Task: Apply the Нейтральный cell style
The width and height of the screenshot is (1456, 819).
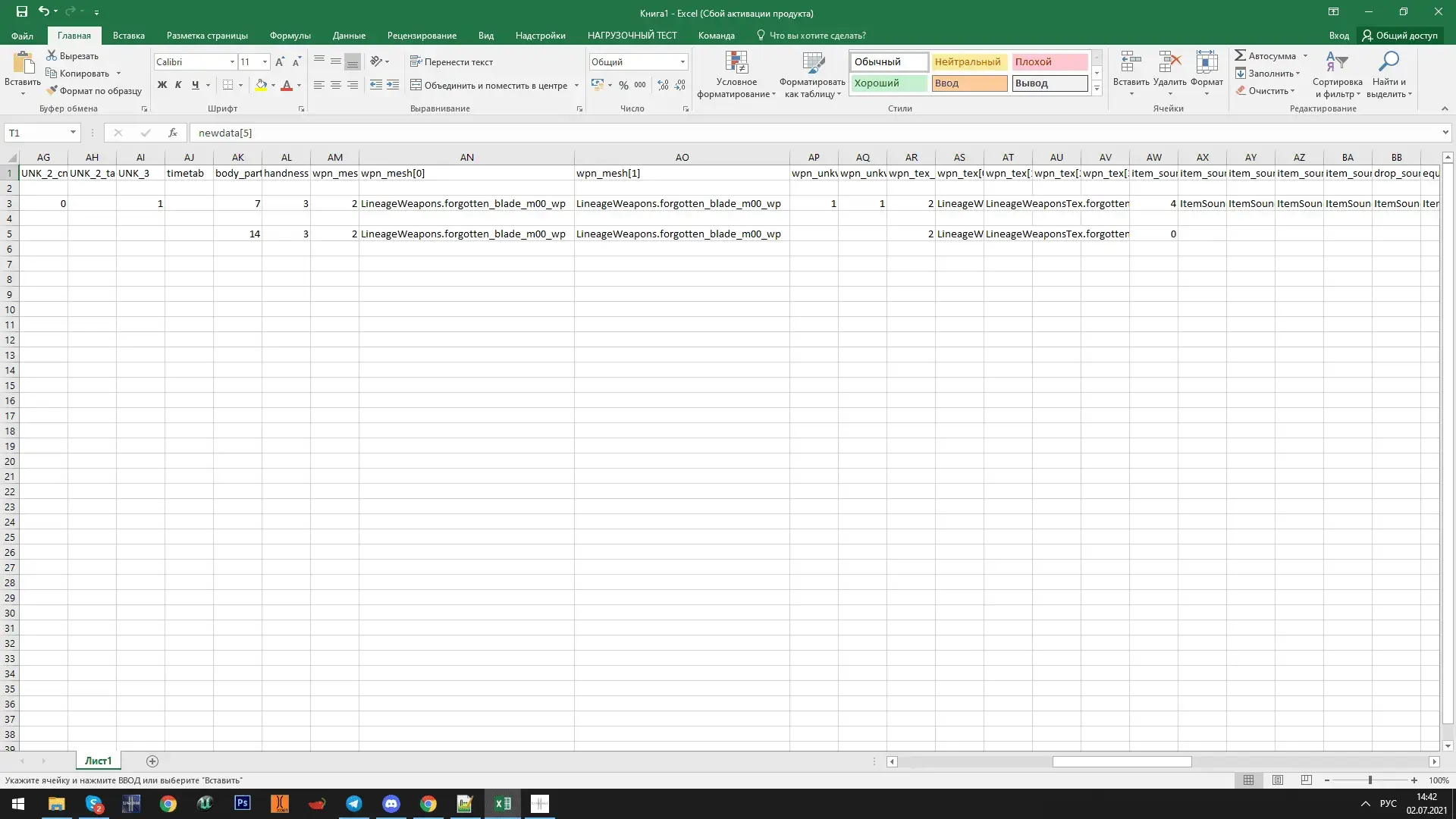Action: pyautogui.click(x=969, y=61)
